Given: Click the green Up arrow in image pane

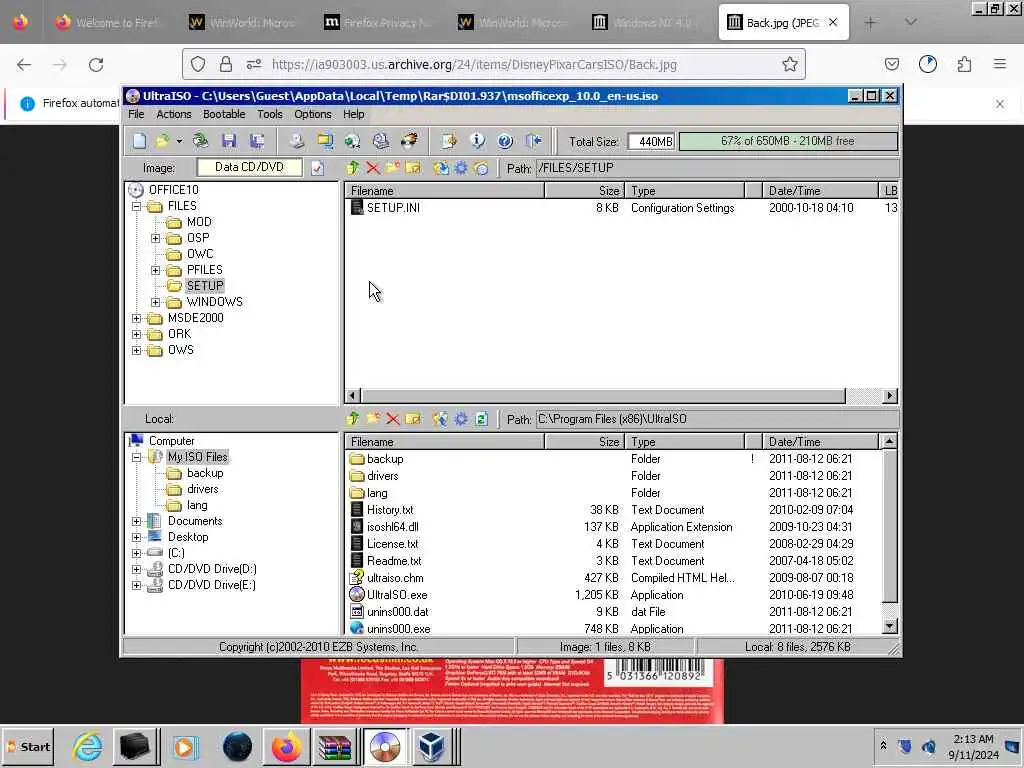Looking at the screenshot, I should [x=353, y=168].
